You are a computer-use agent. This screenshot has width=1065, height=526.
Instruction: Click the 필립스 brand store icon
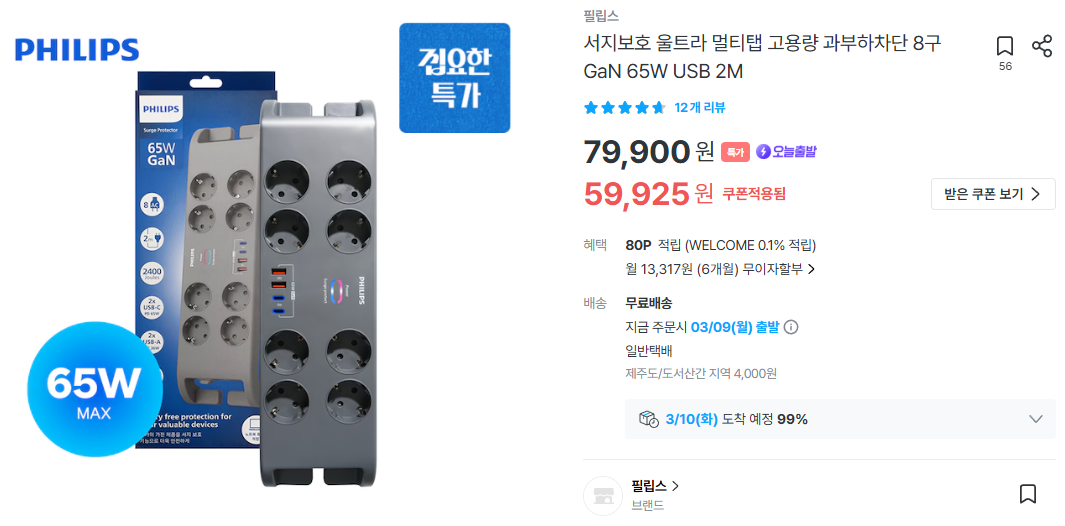point(602,495)
